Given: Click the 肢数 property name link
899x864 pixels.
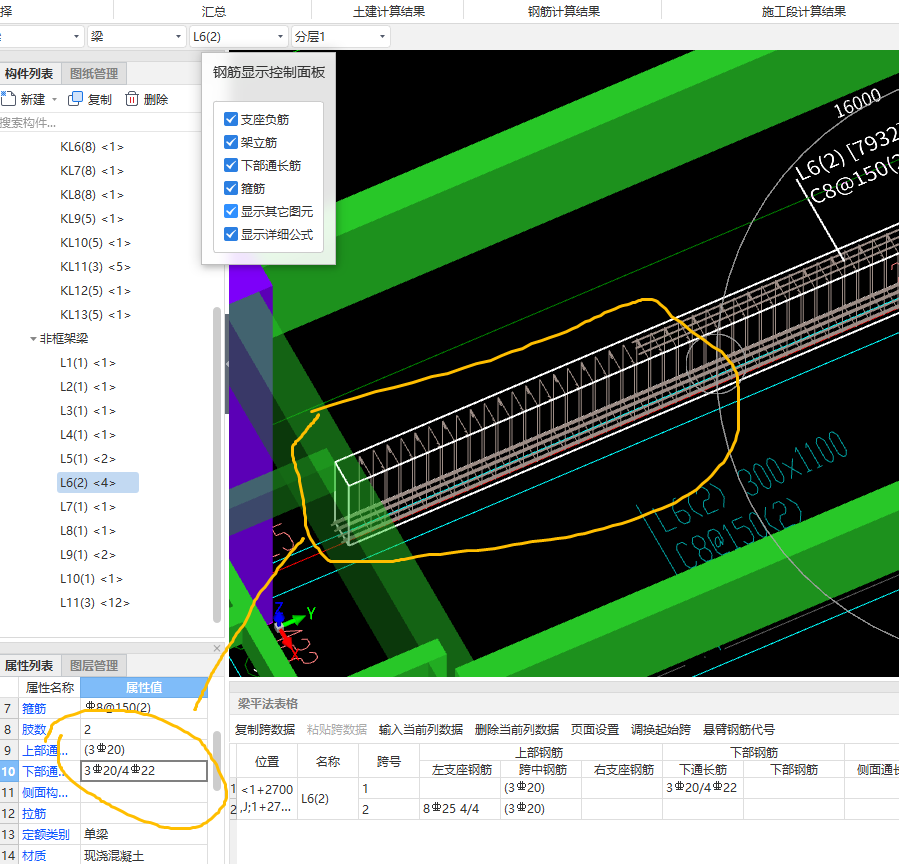Looking at the screenshot, I should coord(34,729).
